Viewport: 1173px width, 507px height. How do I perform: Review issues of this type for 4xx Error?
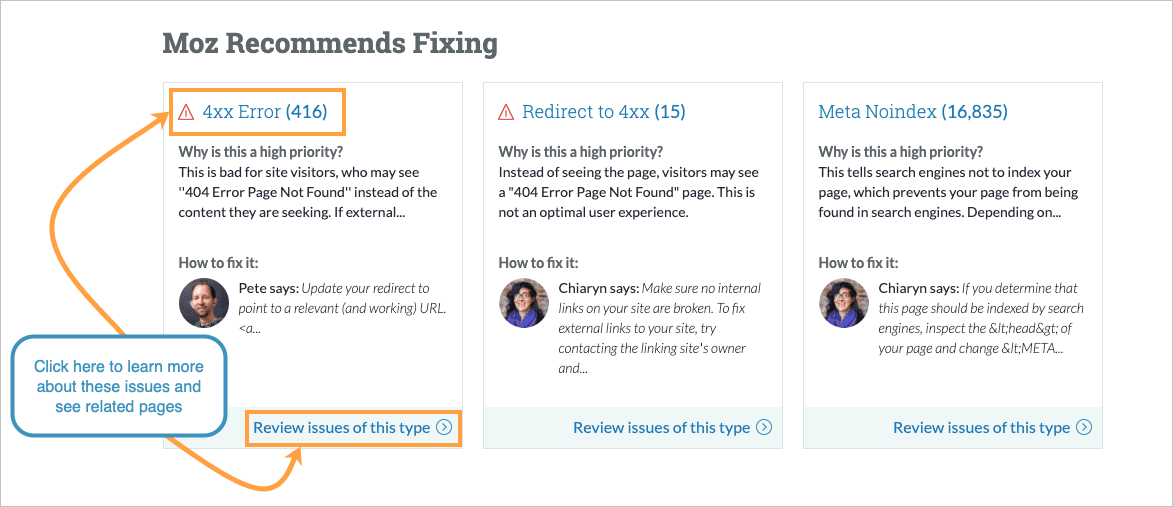341,428
